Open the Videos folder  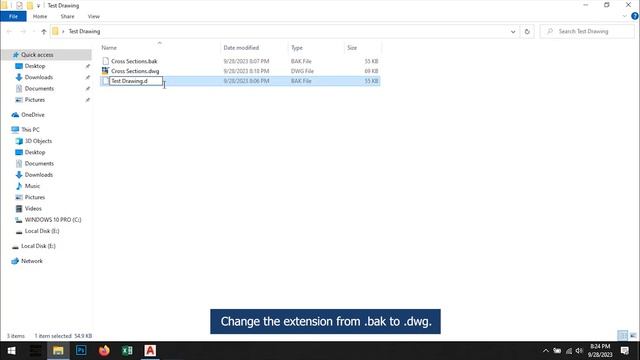tap(33, 208)
